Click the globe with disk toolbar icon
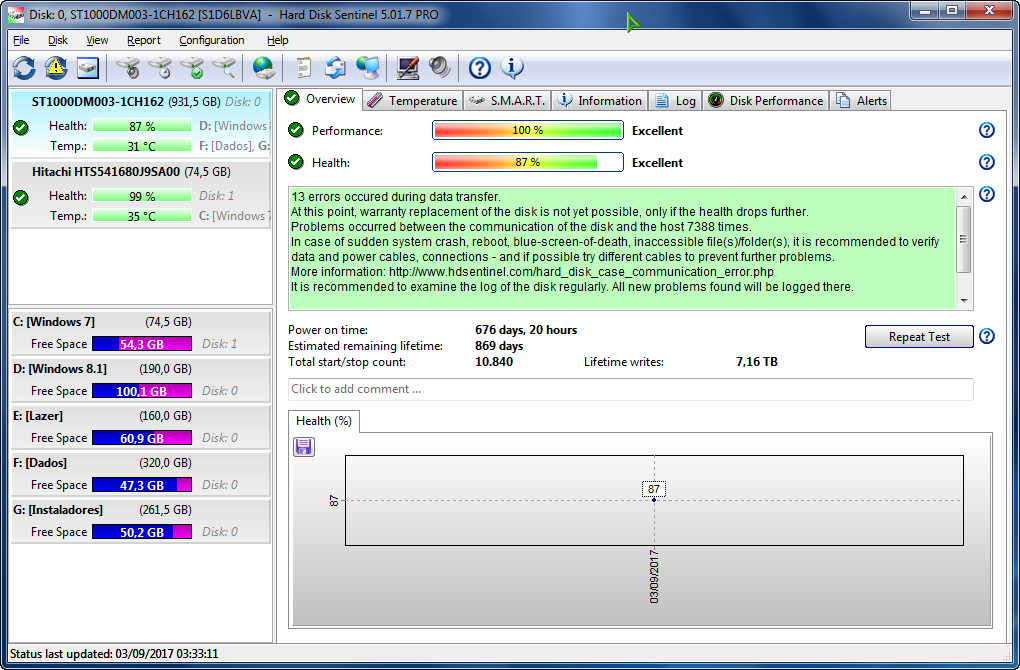1020x670 pixels. 263,68
